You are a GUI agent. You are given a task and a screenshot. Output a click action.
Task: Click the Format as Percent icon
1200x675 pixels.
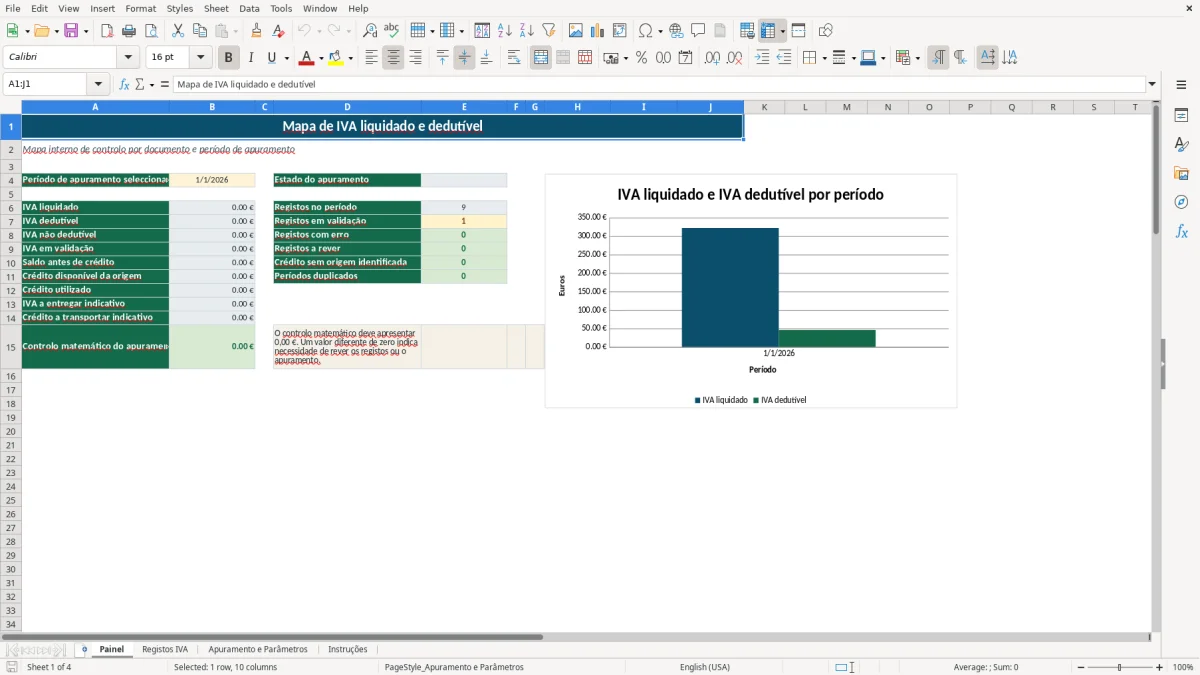(x=641, y=58)
